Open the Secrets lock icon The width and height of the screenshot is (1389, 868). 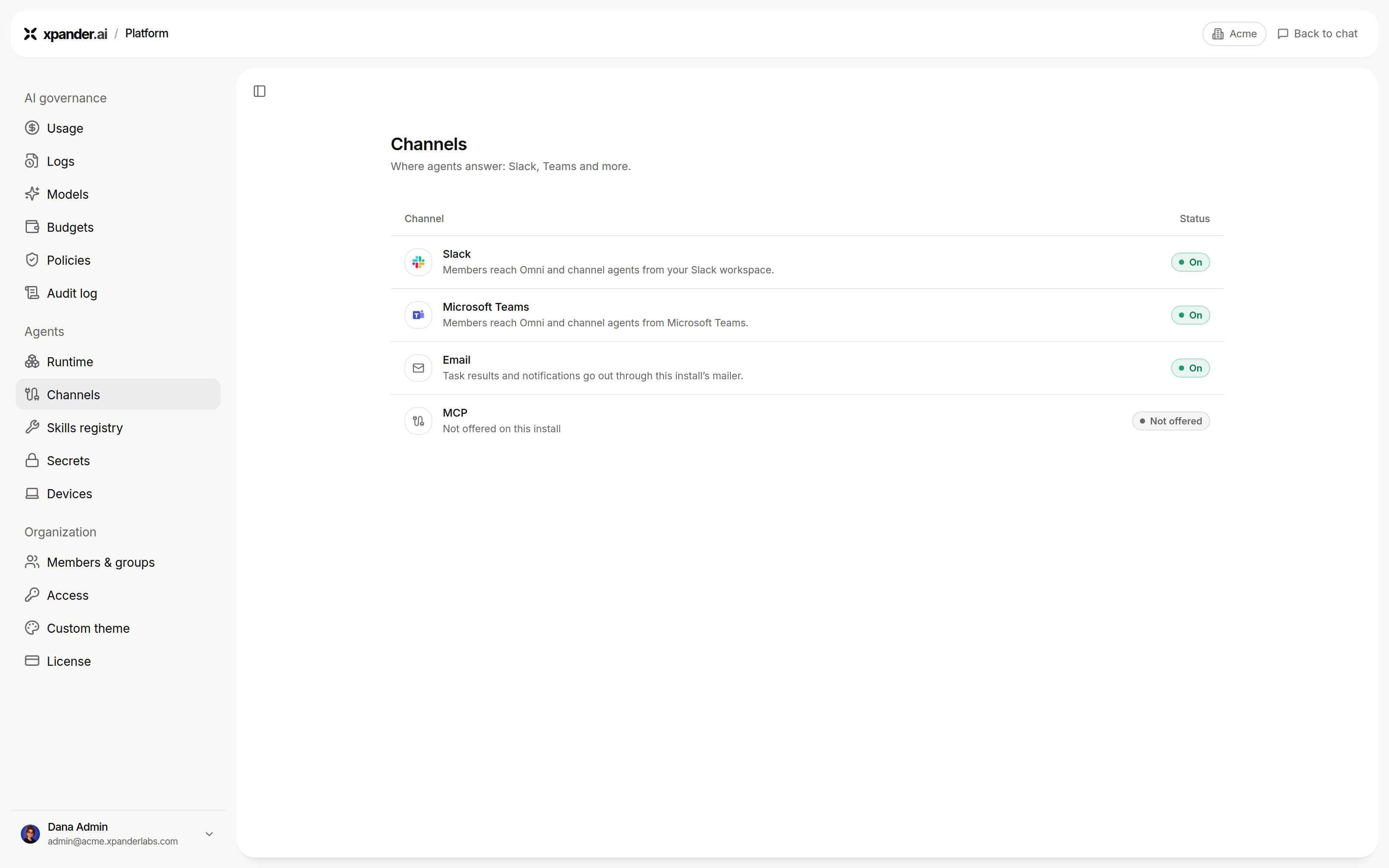(32, 460)
